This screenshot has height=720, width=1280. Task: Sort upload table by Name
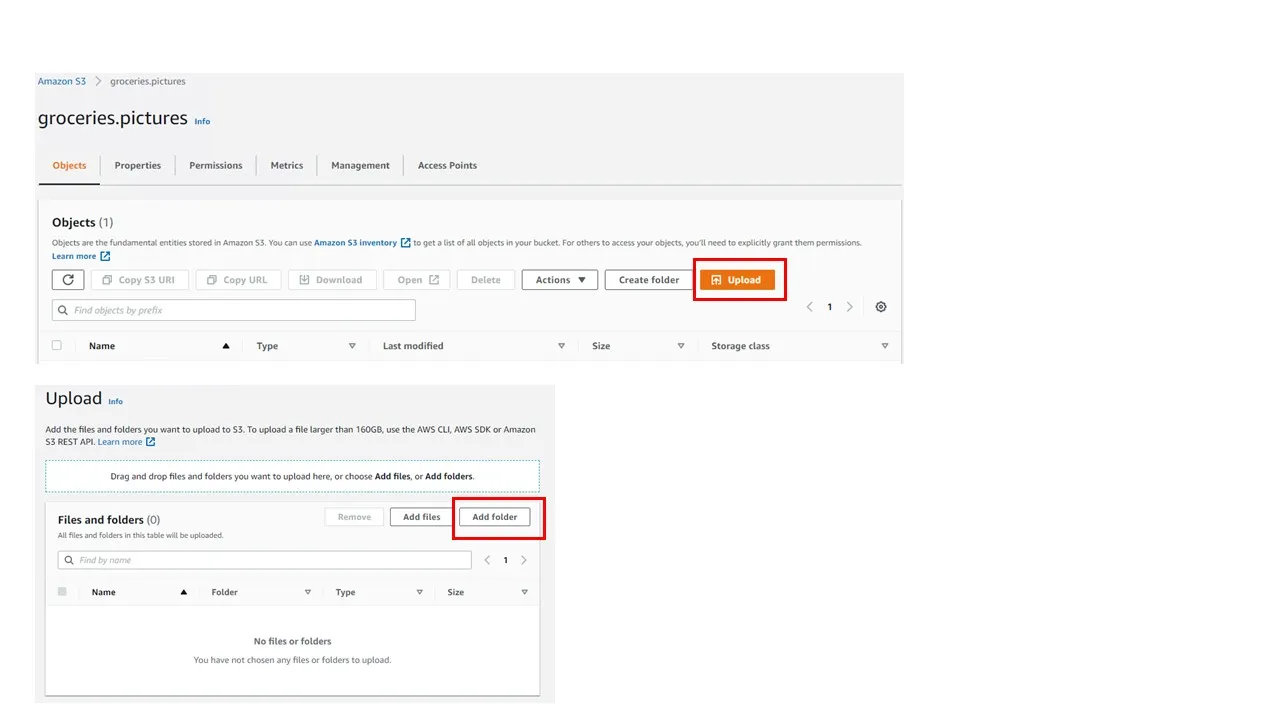[x=104, y=592]
